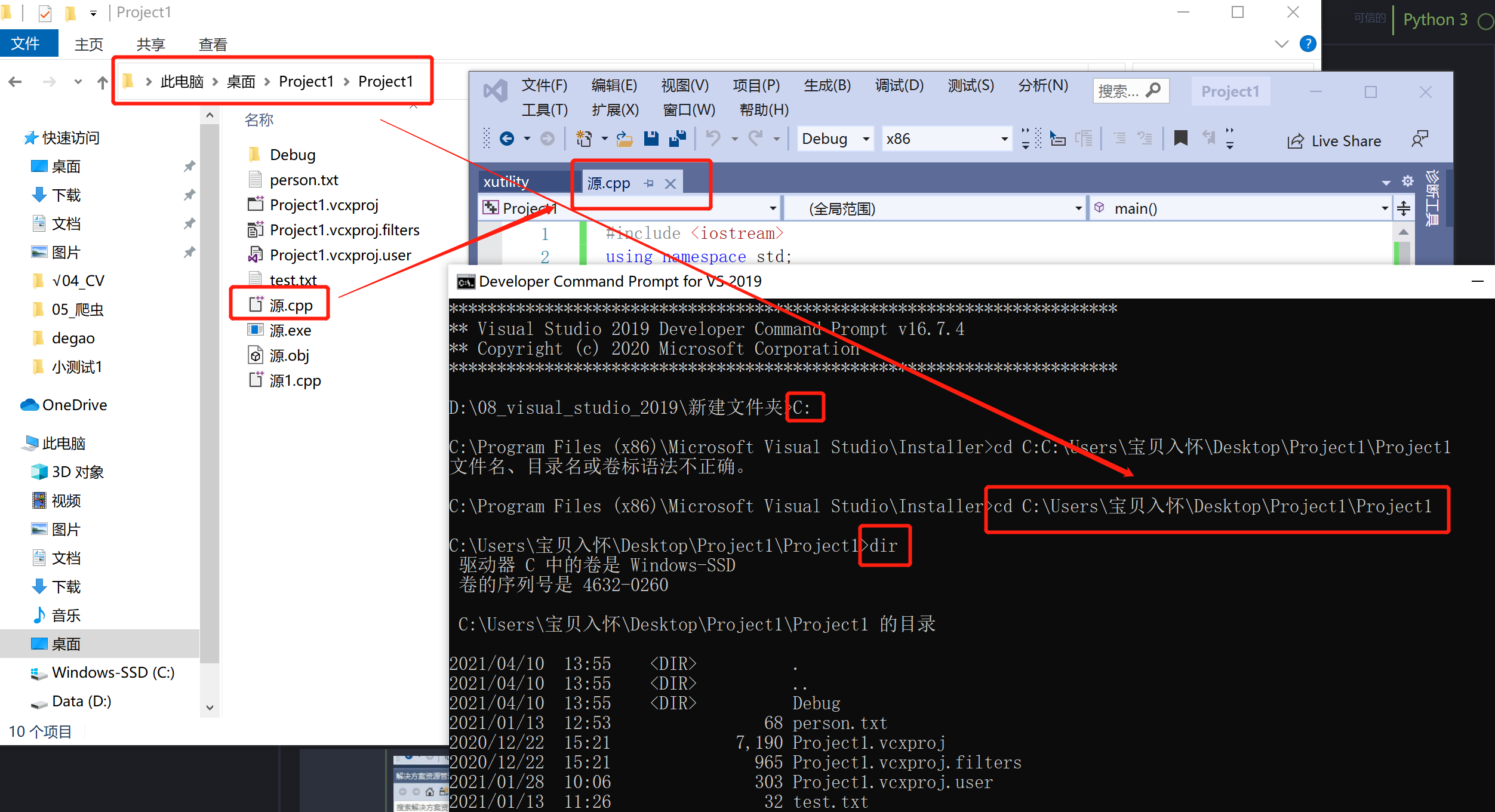Select the 源.exe file in Explorer
The image size is (1495, 812).
(x=290, y=330)
